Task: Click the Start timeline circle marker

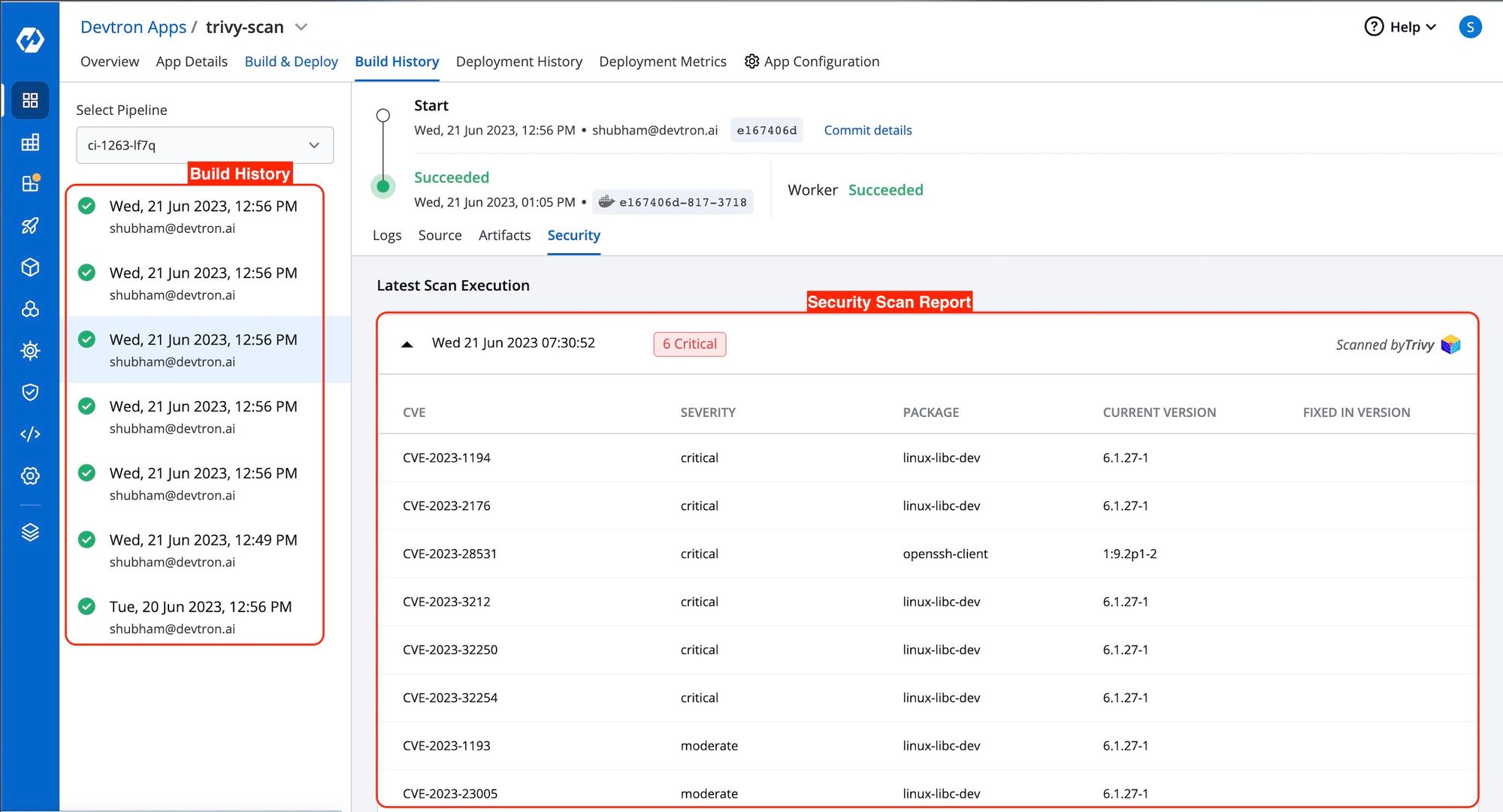Action: click(x=383, y=116)
